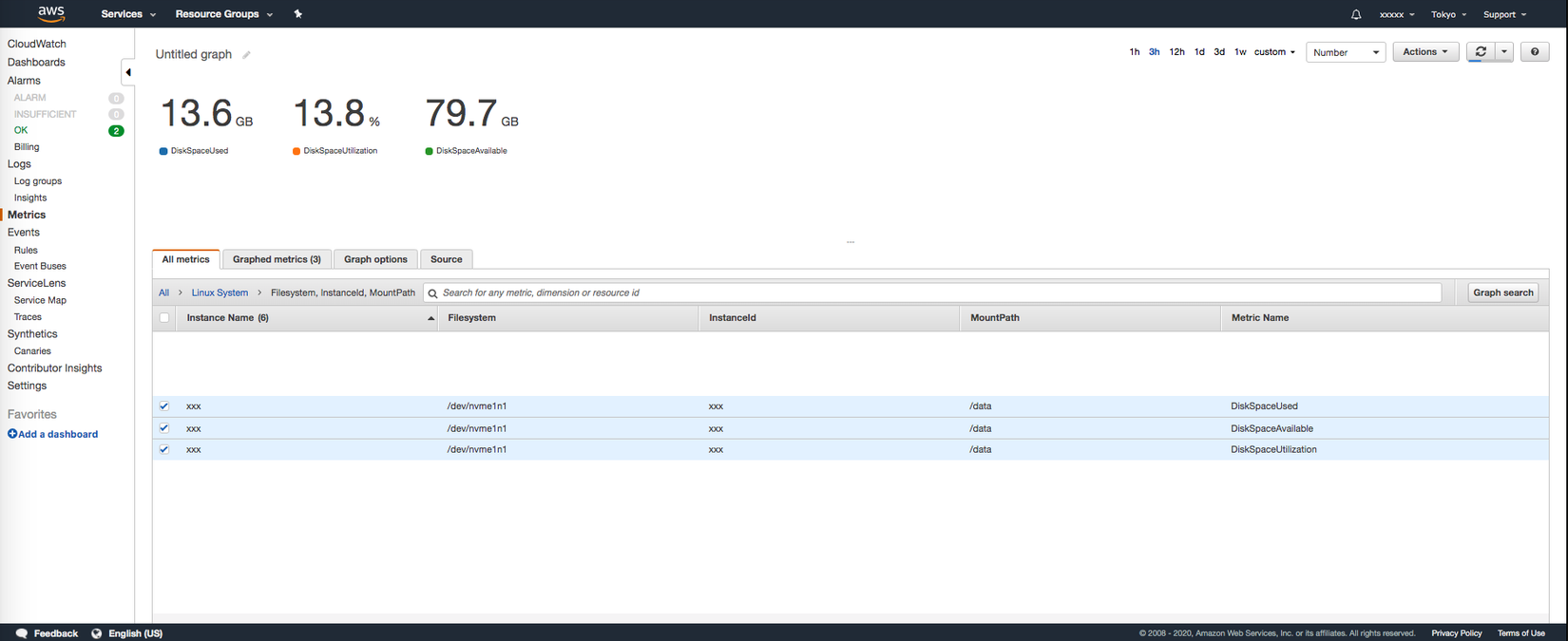Open Canaries in the sidebar
Viewport: 1568px width, 641px height.
[32, 351]
